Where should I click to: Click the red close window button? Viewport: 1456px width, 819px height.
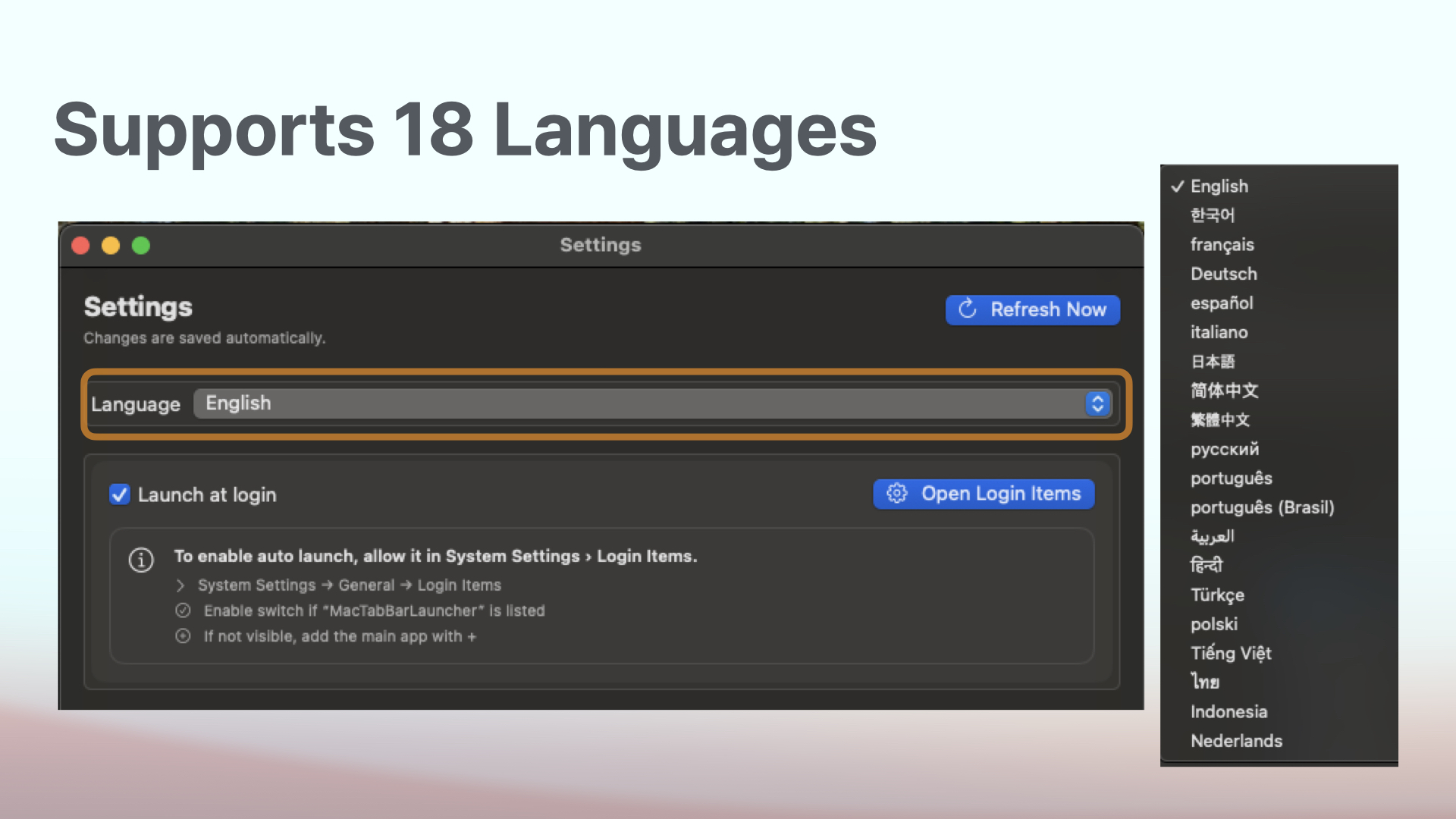pos(80,246)
